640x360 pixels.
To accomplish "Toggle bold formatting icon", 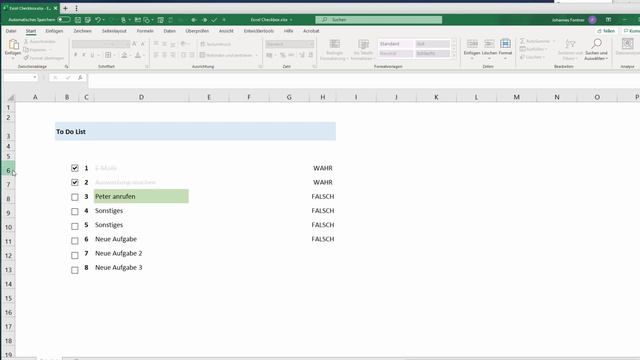I will coord(76,55).
